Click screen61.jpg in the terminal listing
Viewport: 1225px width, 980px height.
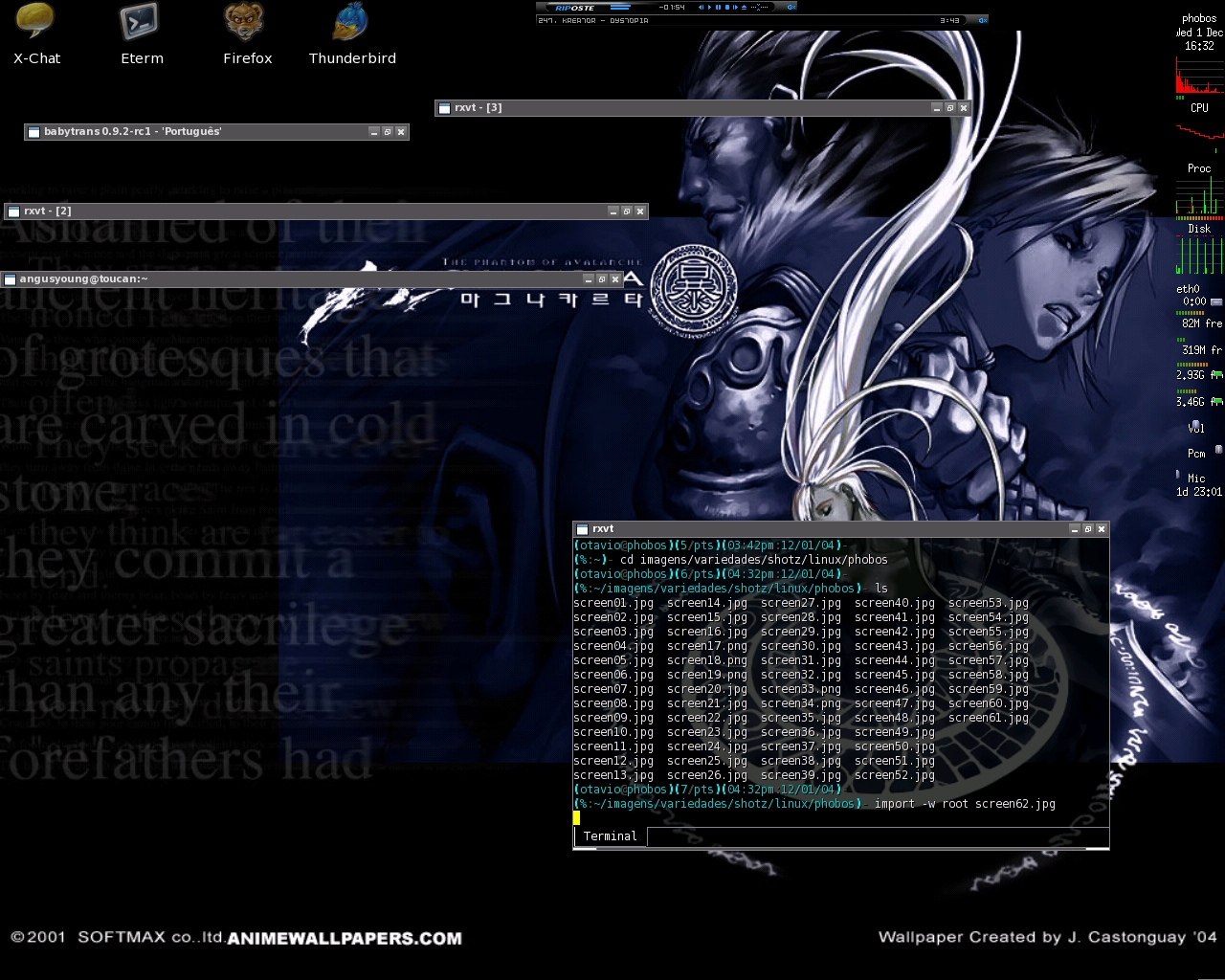989,718
